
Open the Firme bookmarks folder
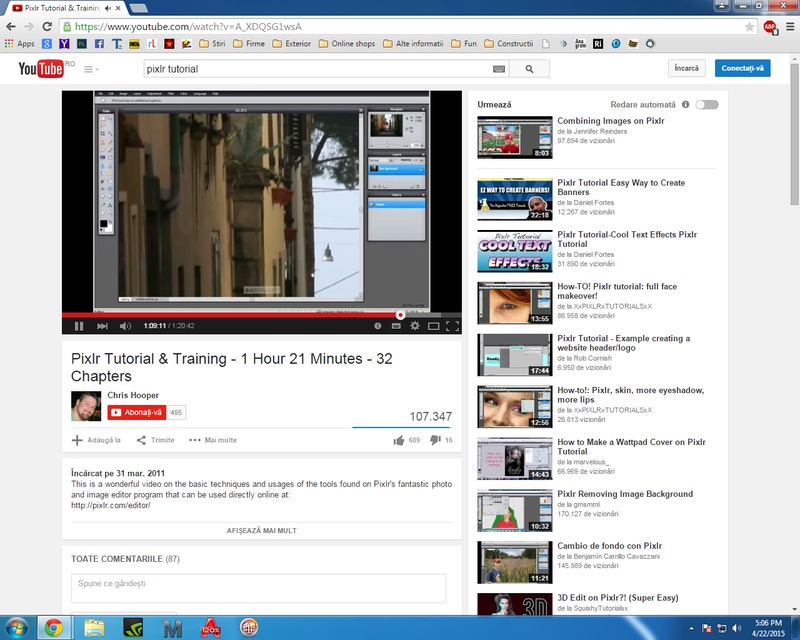(249, 44)
